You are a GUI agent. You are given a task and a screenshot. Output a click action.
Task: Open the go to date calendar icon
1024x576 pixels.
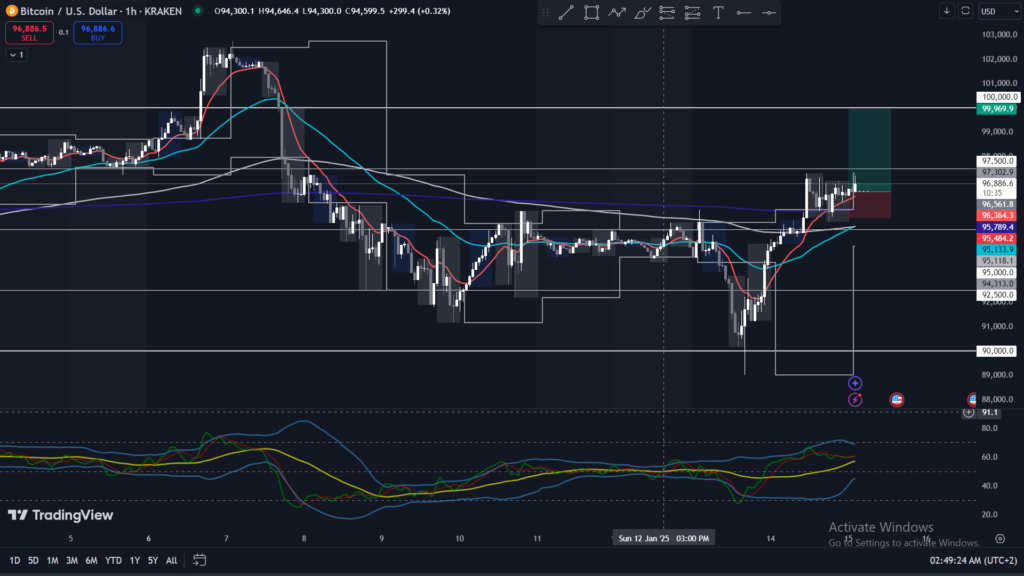tap(200, 560)
